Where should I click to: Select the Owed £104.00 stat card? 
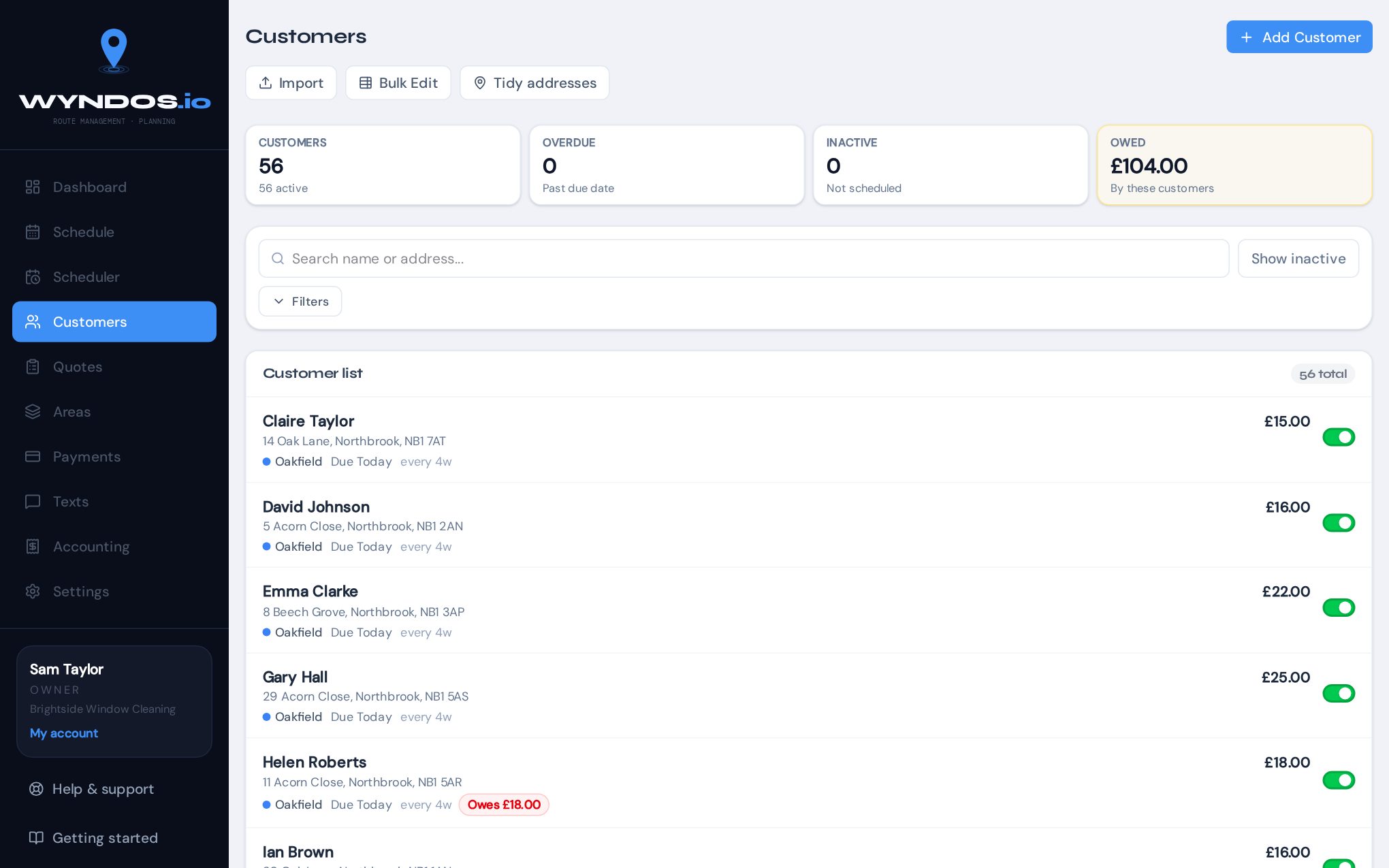point(1234,165)
